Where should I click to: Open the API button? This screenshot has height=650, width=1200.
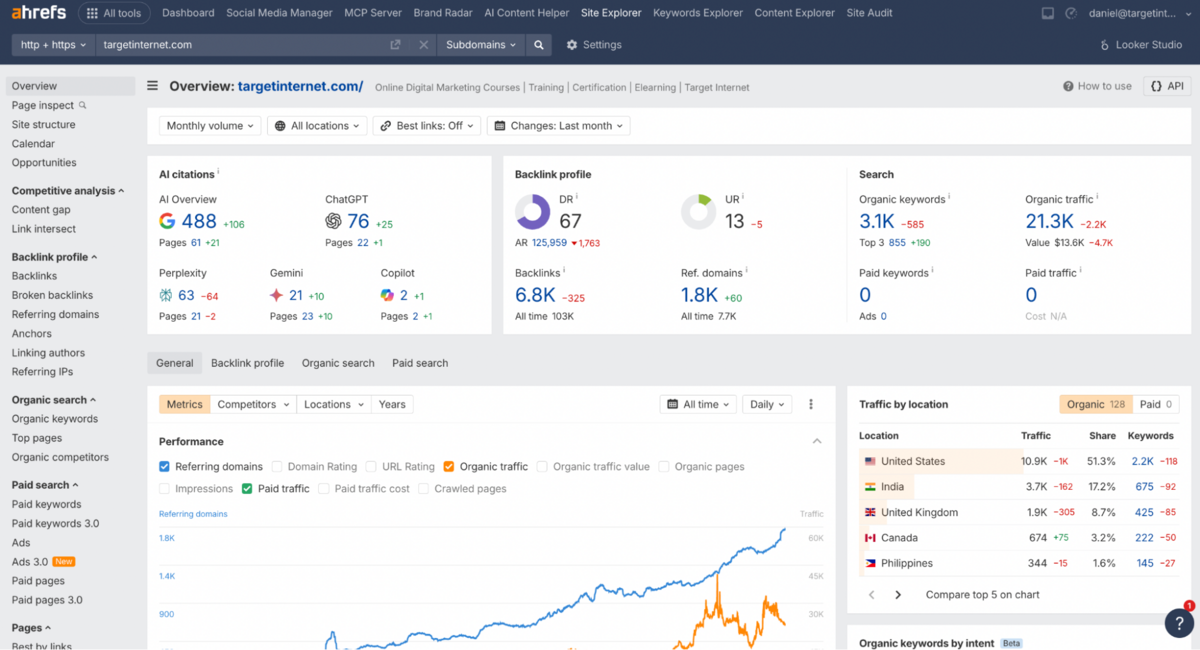coord(1167,86)
